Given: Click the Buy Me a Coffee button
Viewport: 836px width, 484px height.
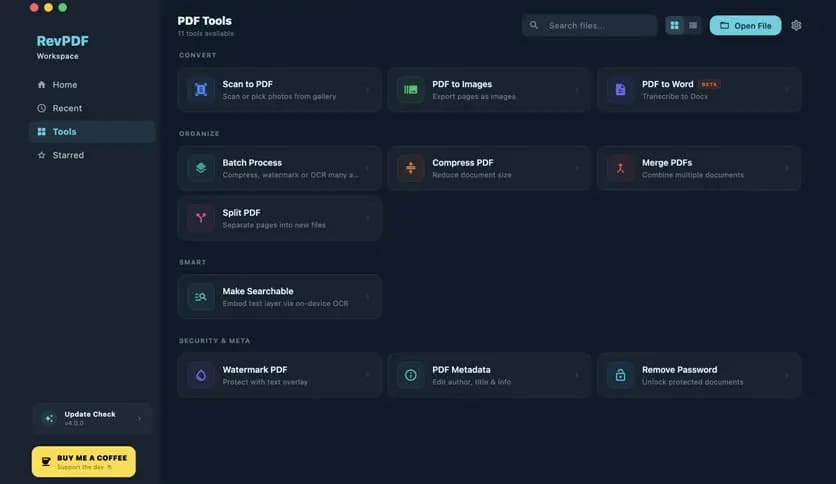Looking at the screenshot, I should 84,462.
